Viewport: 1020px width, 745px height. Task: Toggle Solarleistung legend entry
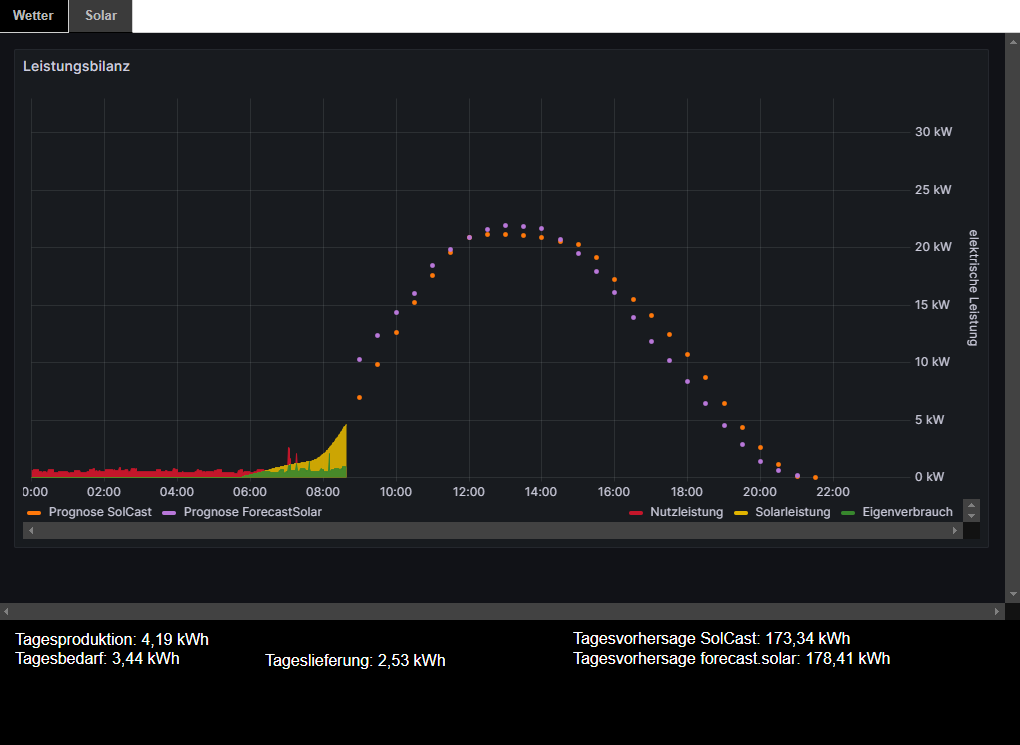(792, 512)
